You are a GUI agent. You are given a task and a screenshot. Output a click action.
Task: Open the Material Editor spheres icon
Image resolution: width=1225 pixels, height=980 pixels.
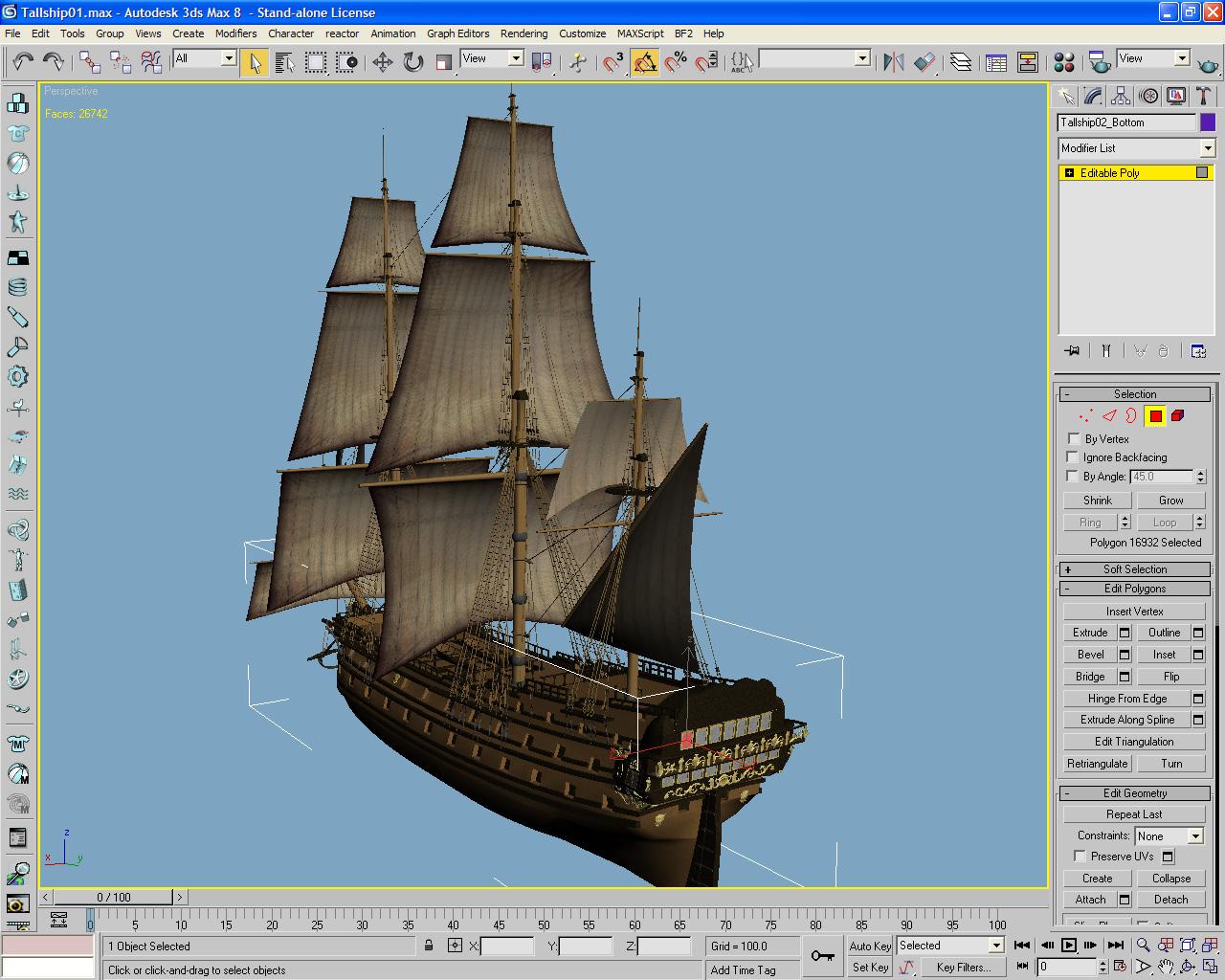(1064, 62)
